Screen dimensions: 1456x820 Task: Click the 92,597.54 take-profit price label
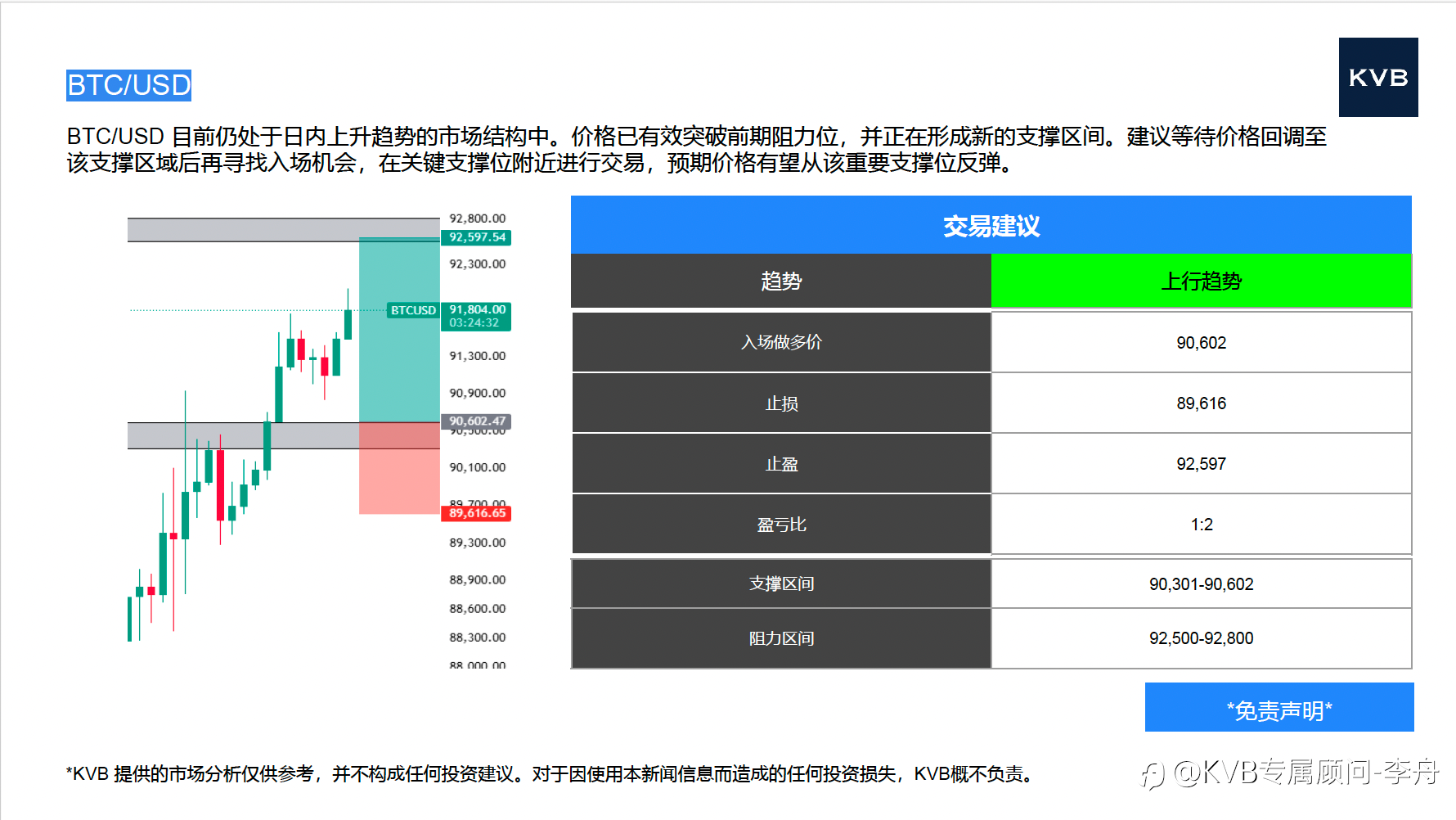(477, 237)
